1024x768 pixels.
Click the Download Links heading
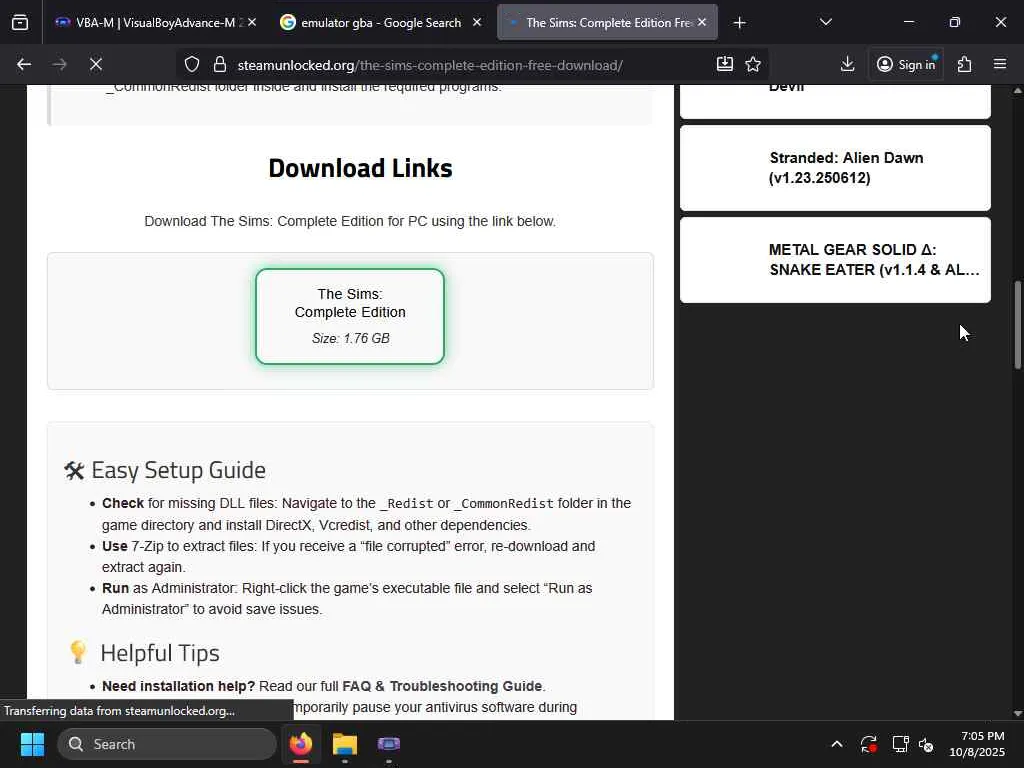(360, 168)
